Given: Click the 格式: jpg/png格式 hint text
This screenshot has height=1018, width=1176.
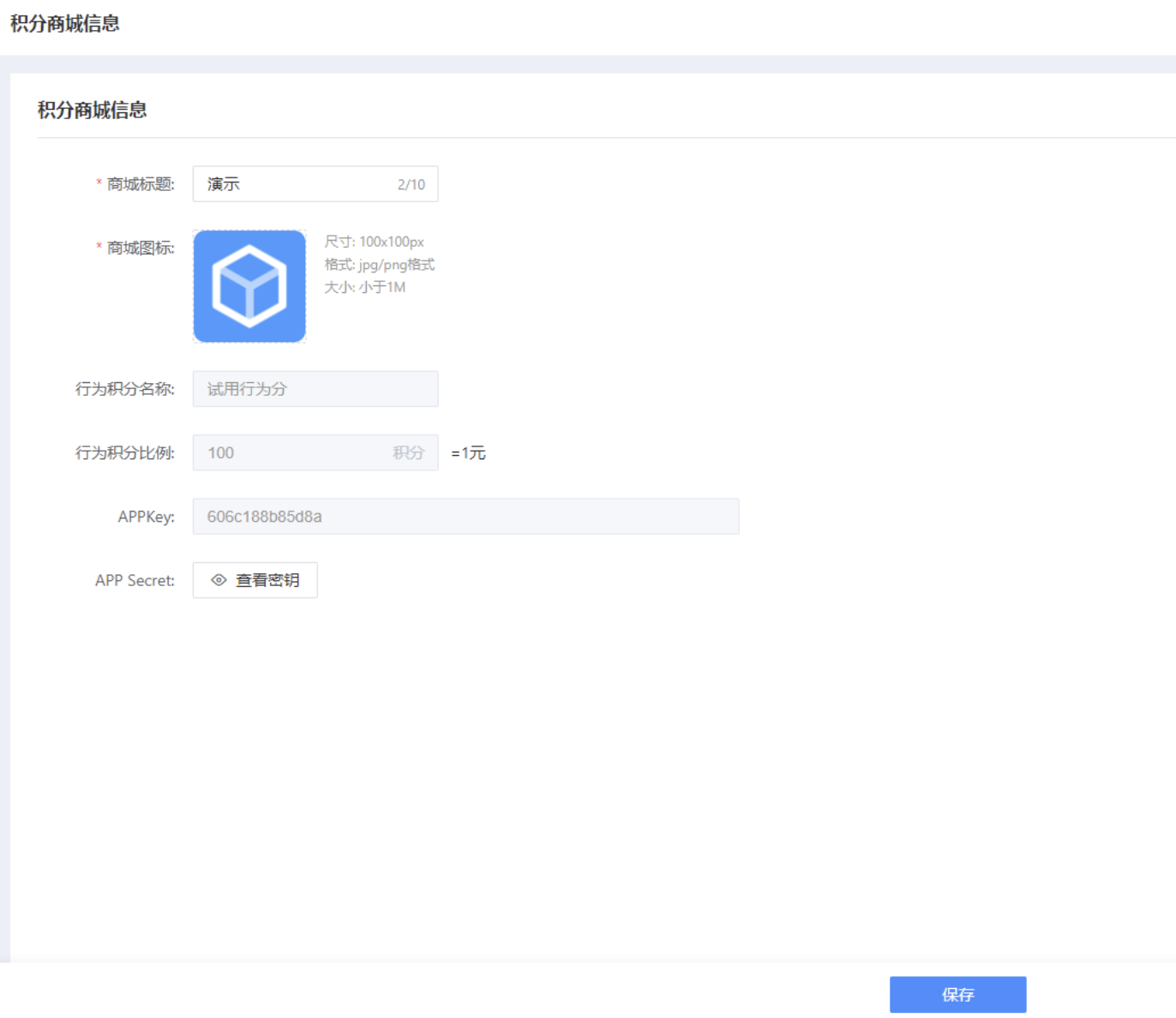Looking at the screenshot, I should [379, 264].
